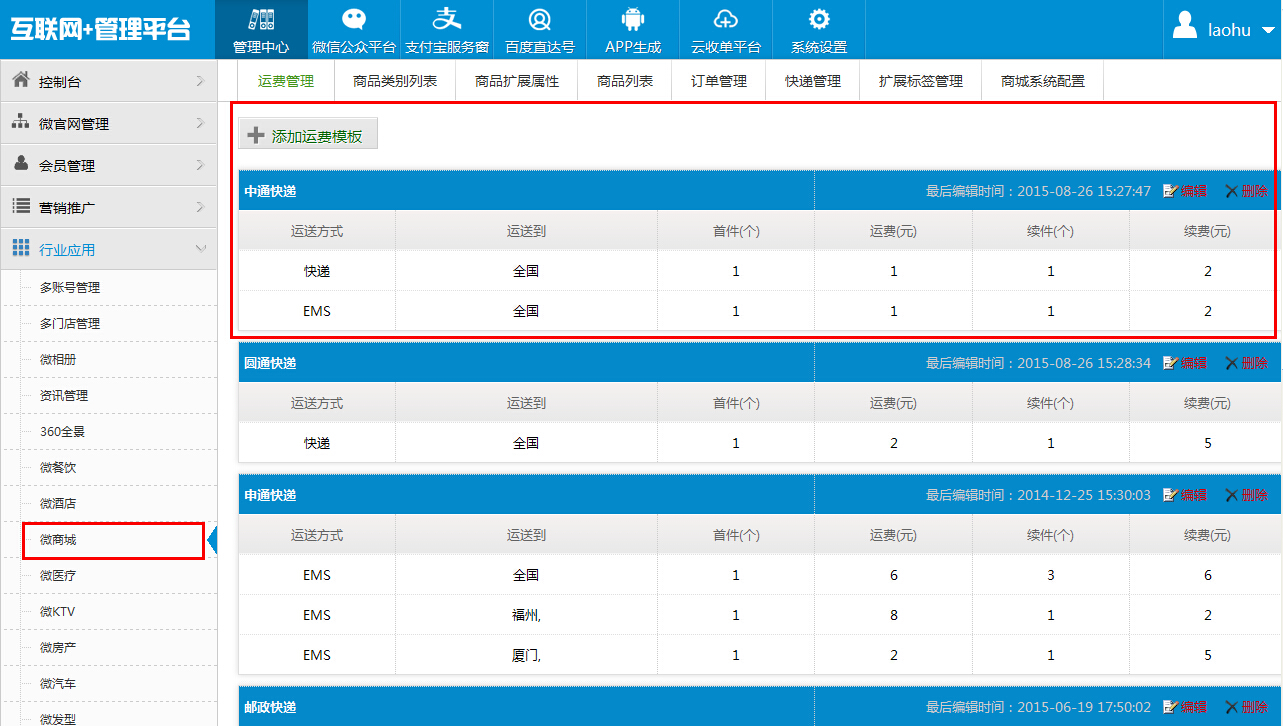Edit the 圆通快递 shipping template

point(1185,363)
